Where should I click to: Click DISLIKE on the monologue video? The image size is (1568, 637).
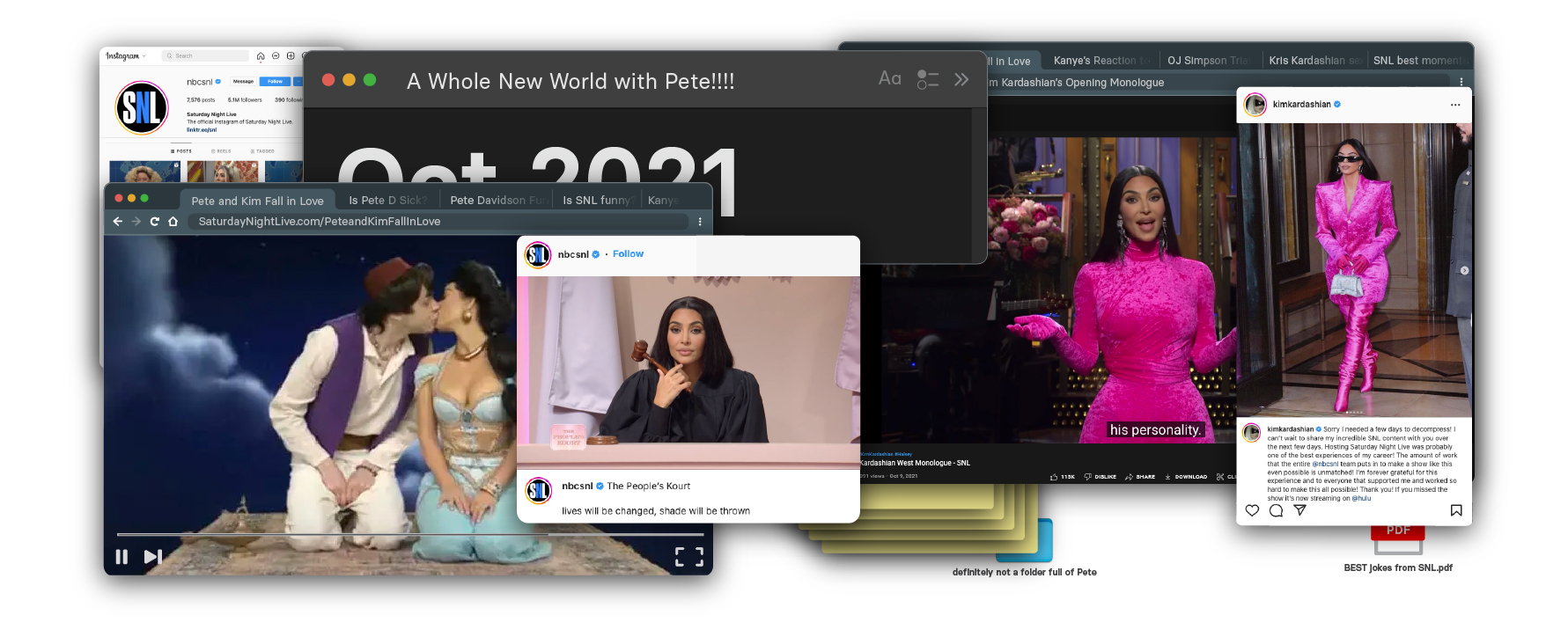click(1101, 477)
